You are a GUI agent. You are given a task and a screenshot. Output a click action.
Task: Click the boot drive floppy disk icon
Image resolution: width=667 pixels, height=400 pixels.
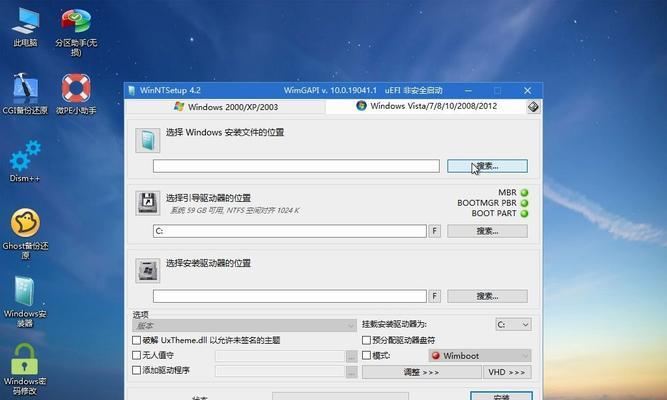pyautogui.click(x=148, y=203)
